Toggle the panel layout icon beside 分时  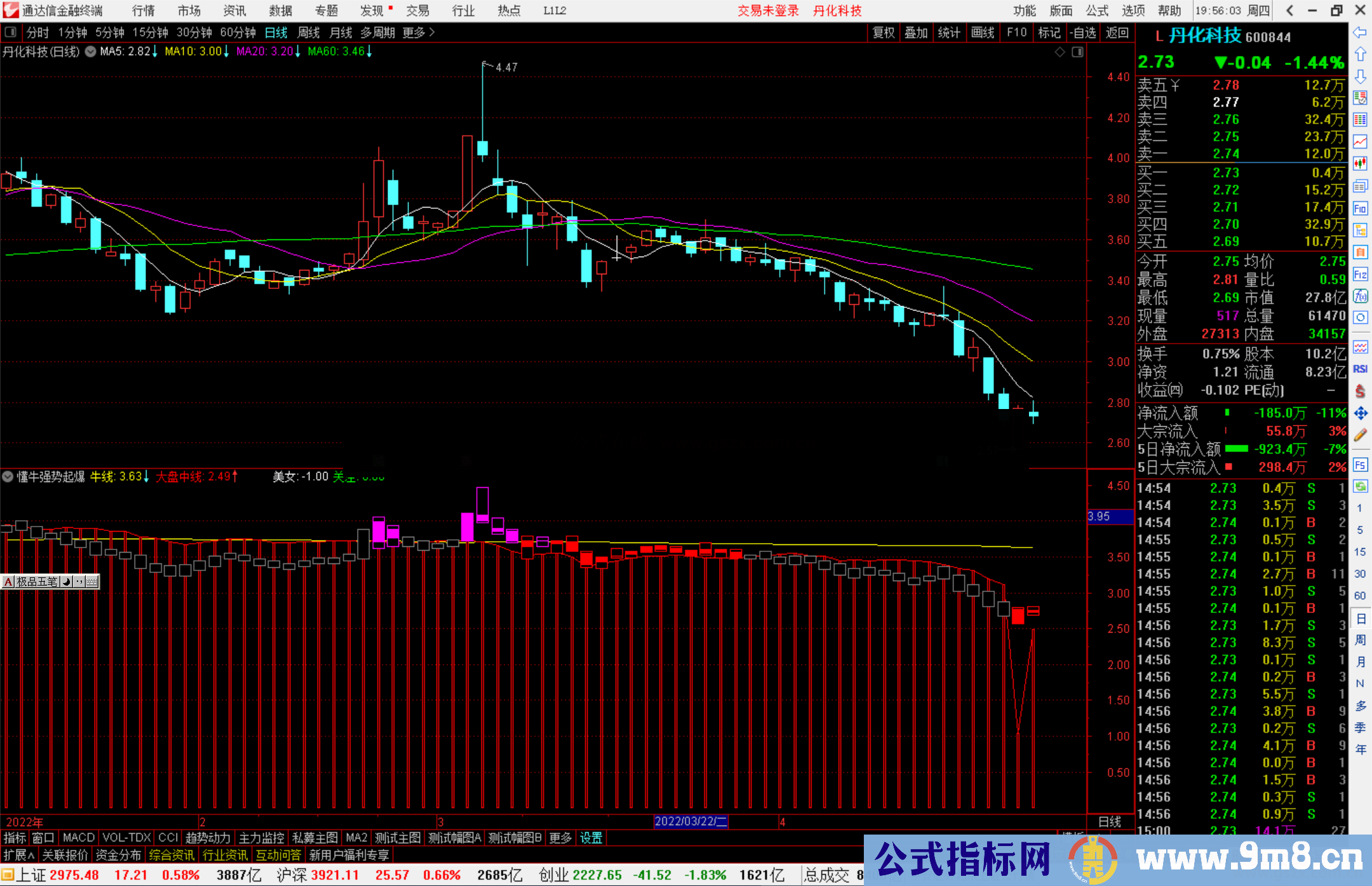[11, 32]
